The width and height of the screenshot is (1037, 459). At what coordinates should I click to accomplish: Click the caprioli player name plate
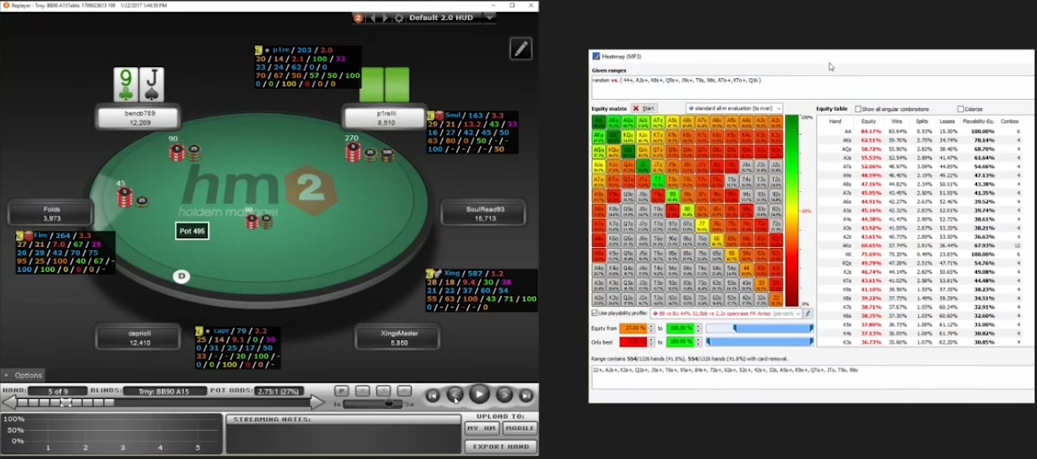pos(138,338)
